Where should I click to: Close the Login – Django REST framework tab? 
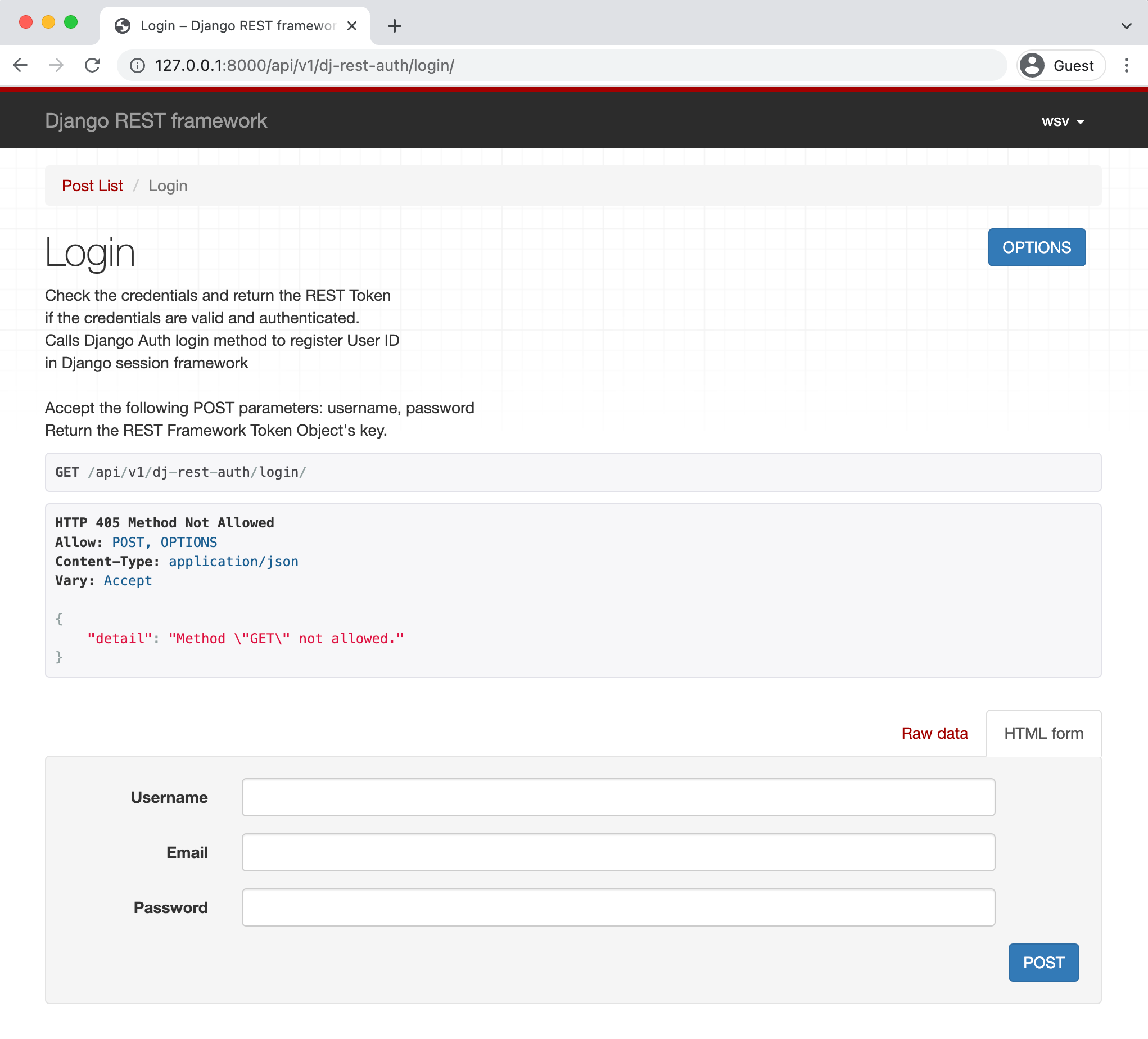click(352, 26)
